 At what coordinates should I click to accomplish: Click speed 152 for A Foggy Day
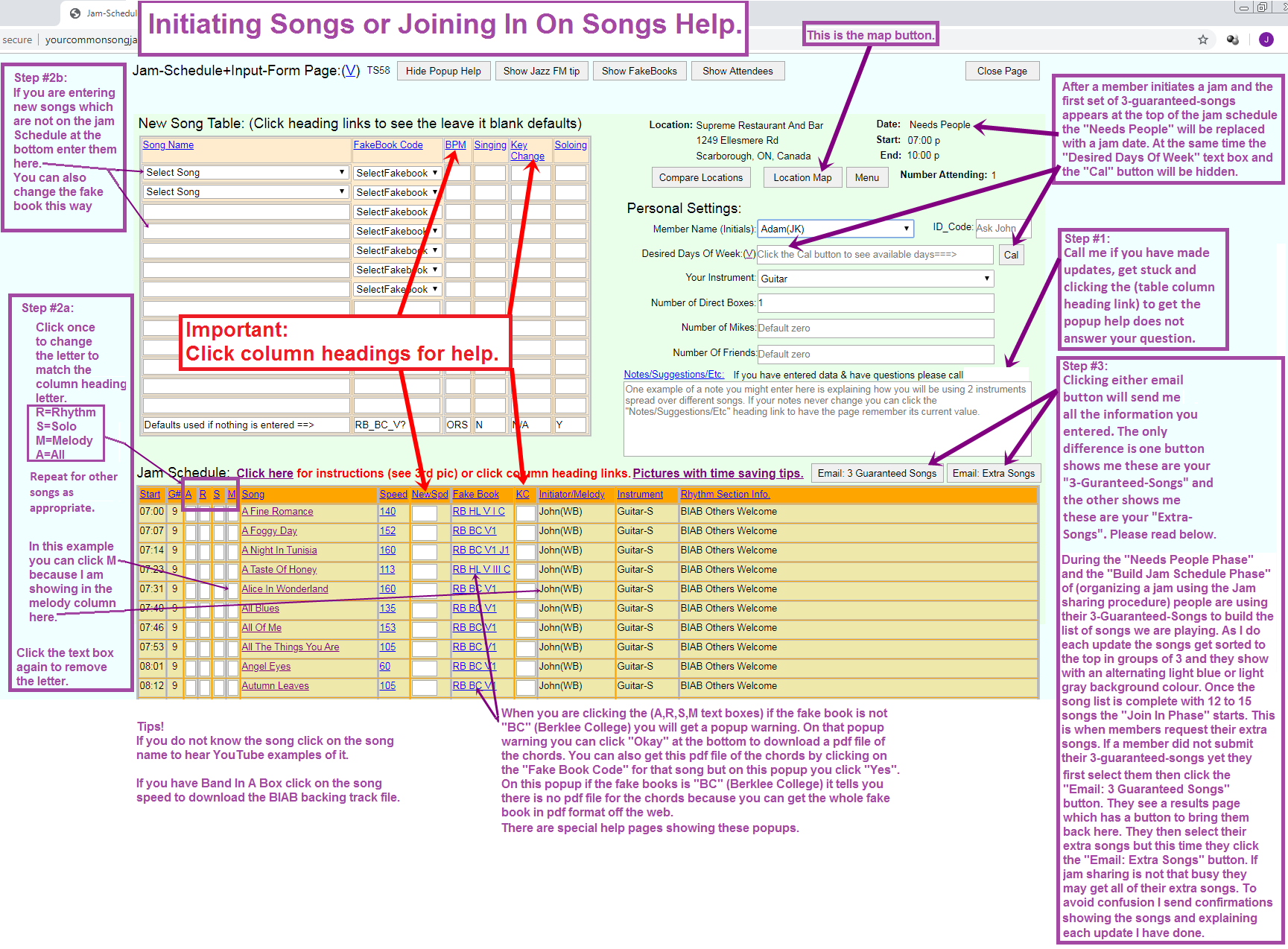click(388, 531)
